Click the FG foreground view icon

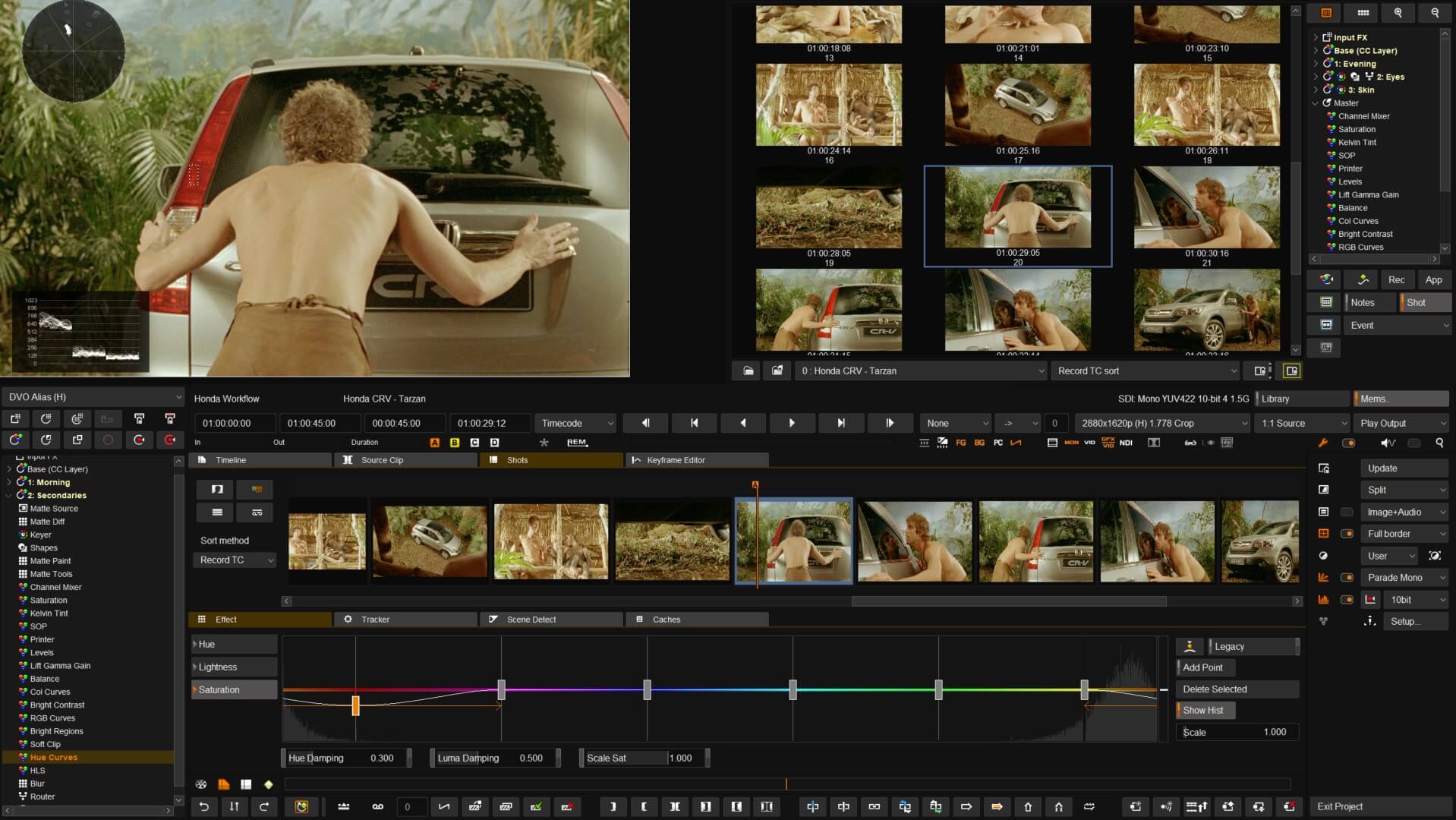point(960,443)
